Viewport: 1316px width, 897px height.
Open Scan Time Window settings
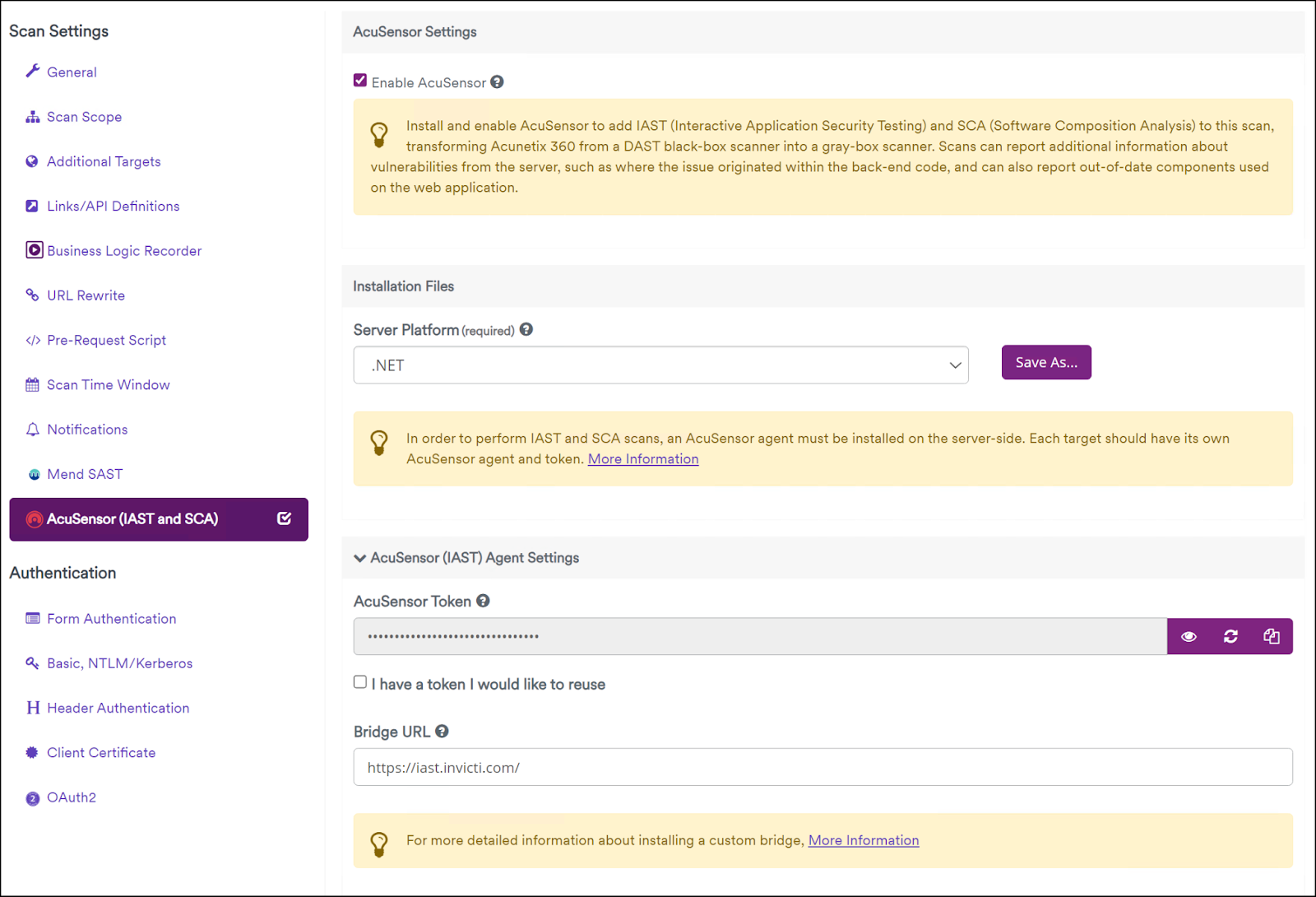click(x=108, y=384)
